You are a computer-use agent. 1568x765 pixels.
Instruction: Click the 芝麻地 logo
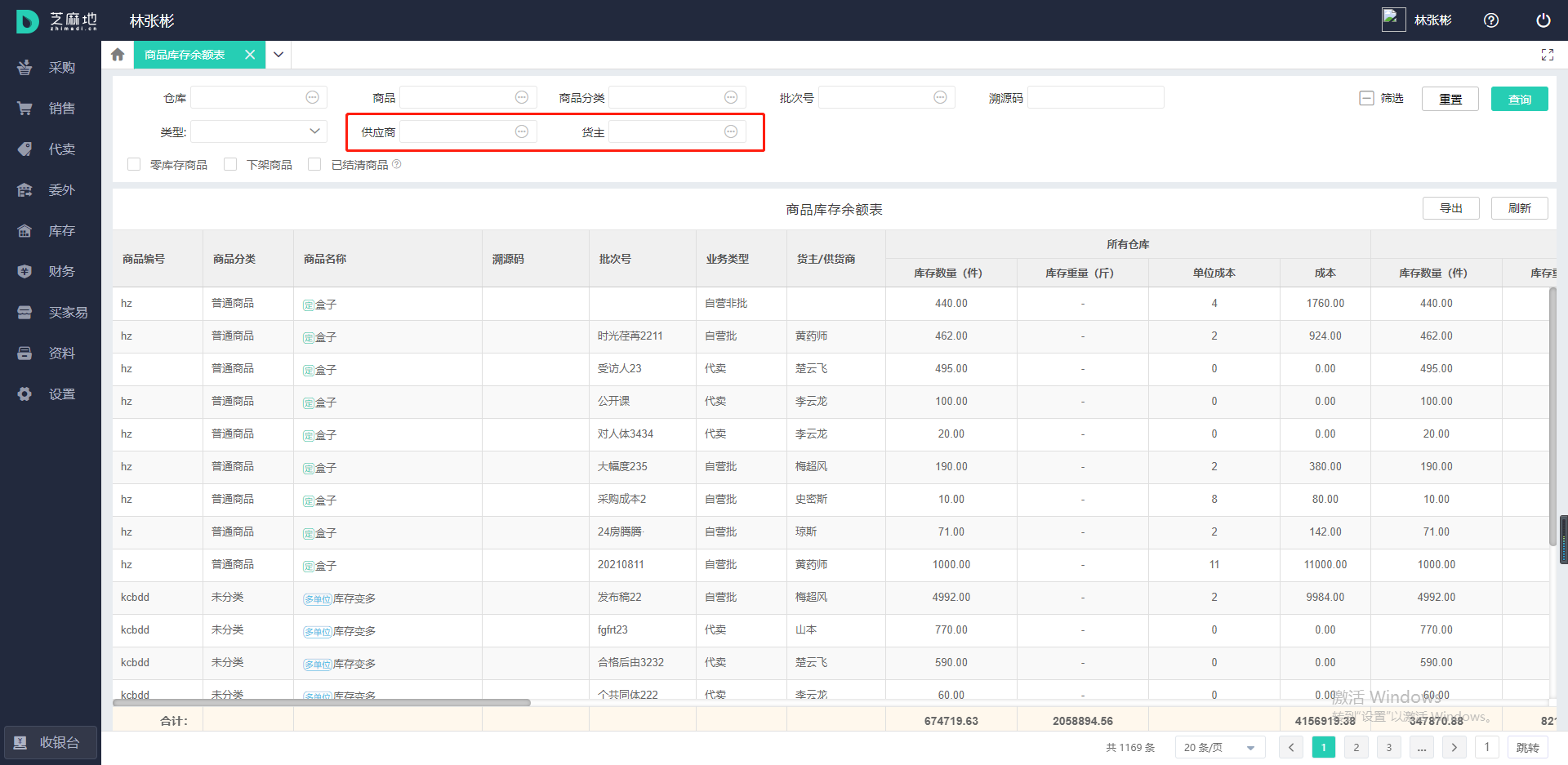pos(56,21)
